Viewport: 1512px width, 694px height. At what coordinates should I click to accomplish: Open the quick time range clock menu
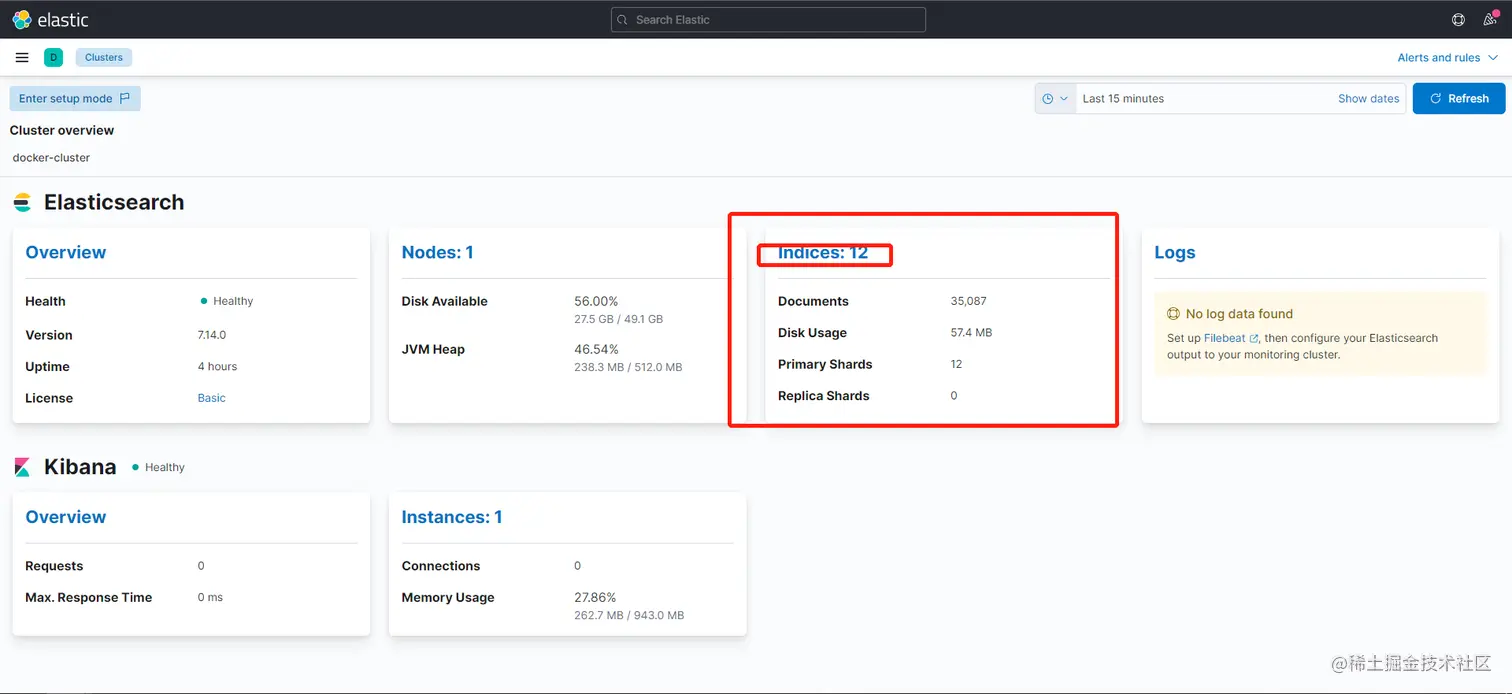1055,99
